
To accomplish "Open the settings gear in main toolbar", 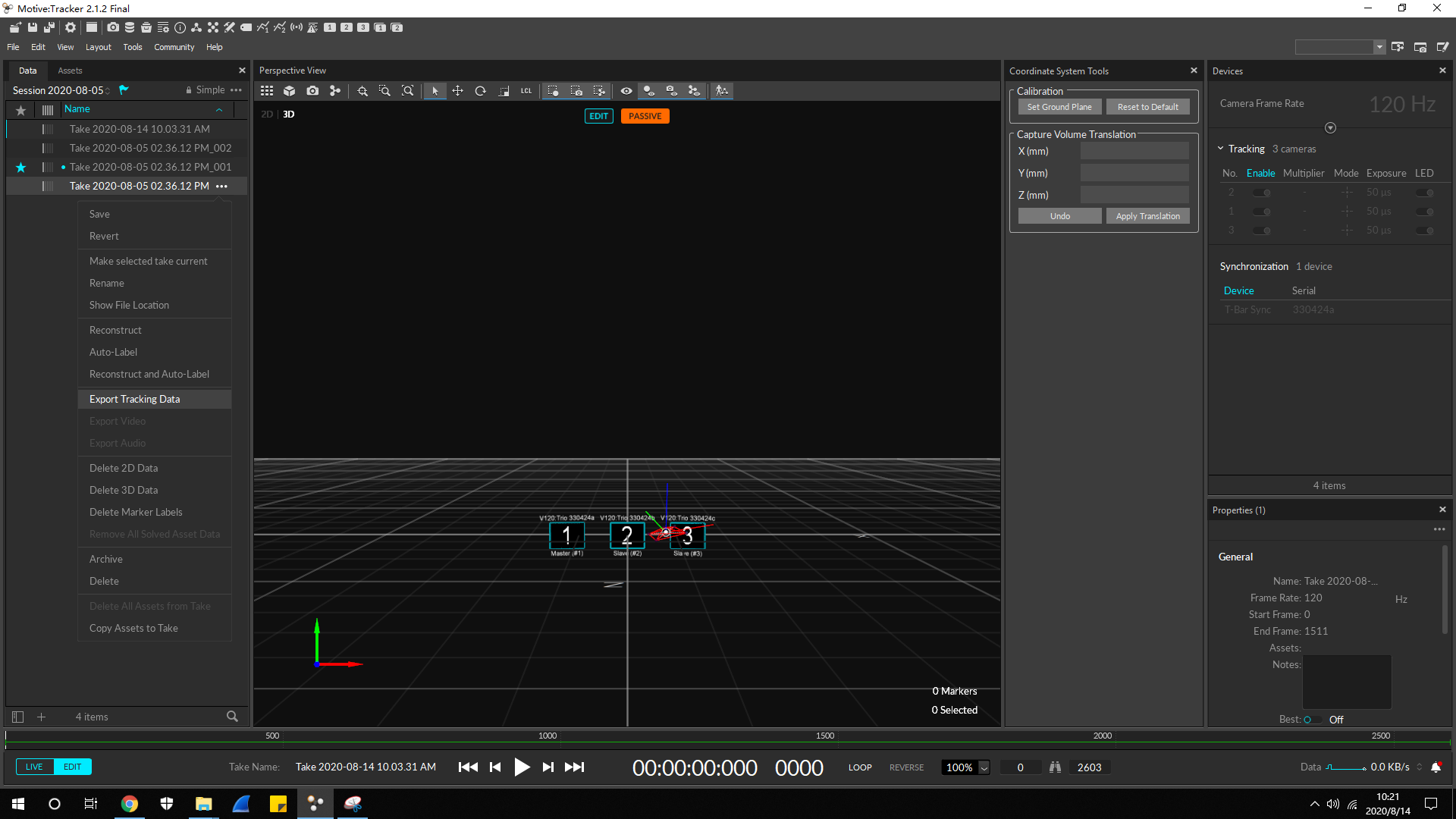I will click(71, 27).
